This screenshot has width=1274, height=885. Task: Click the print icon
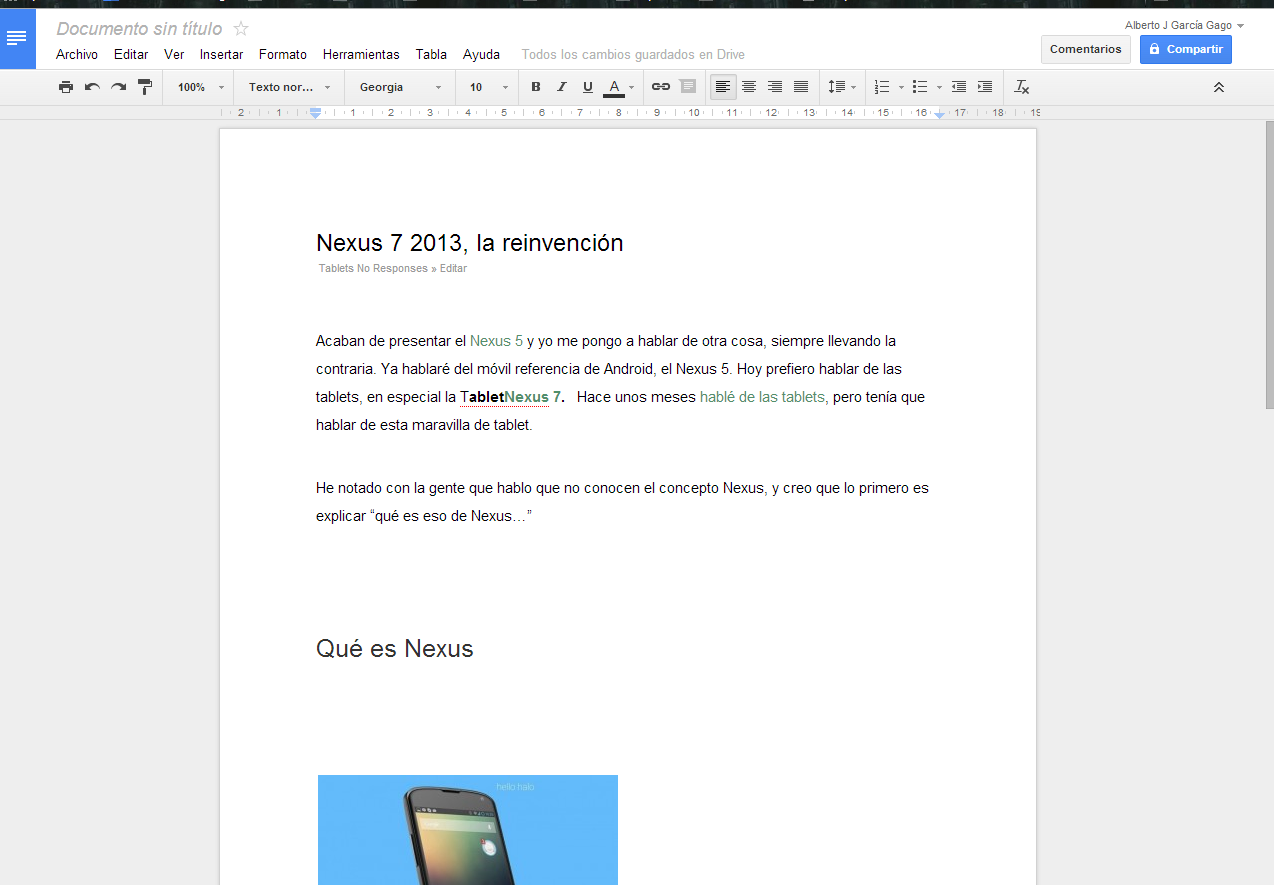point(66,87)
